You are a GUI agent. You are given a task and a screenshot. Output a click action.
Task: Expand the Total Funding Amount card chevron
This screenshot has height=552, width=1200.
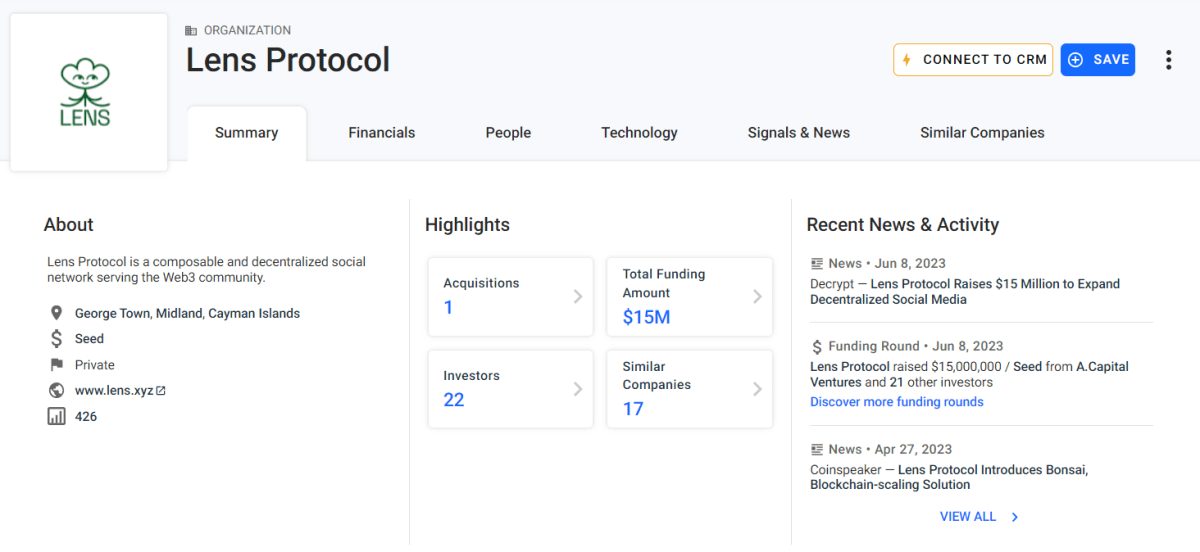pyautogui.click(x=757, y=297)
